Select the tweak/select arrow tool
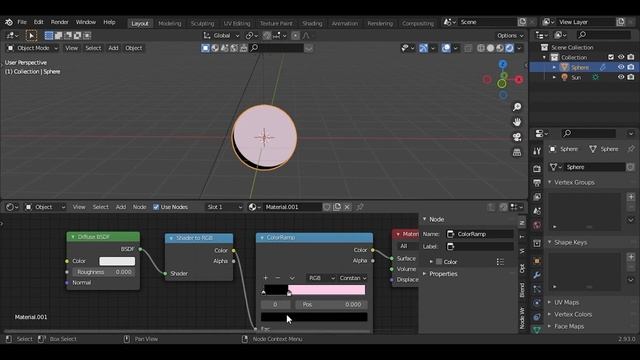The image size is (640, 360). pyautogui.click(x=31, y=36)
